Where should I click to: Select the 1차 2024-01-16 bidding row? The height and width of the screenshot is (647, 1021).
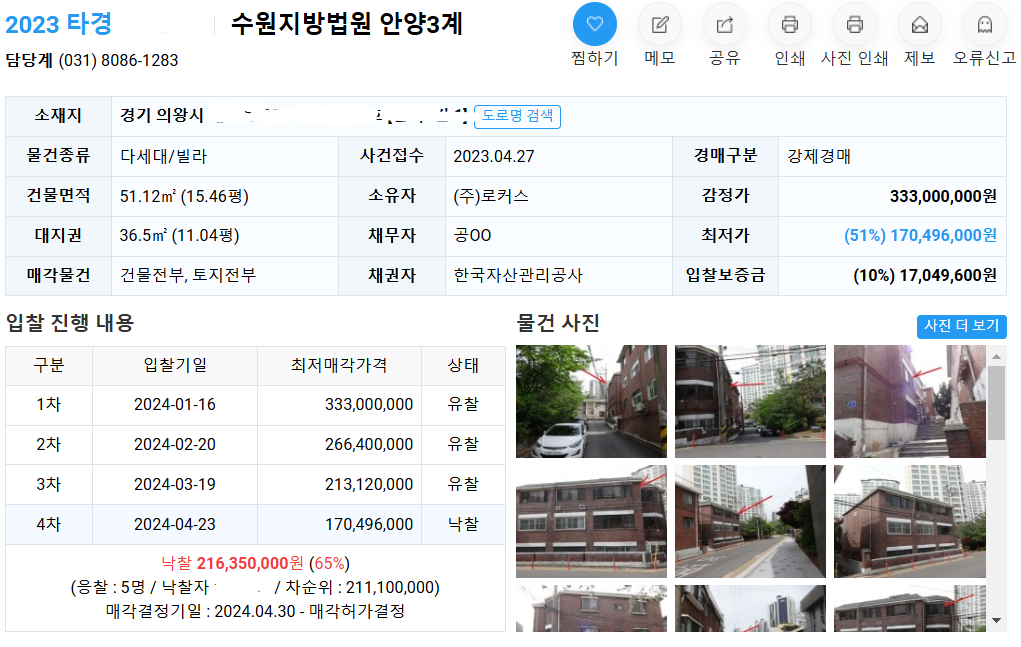click(x=255, y=405)
